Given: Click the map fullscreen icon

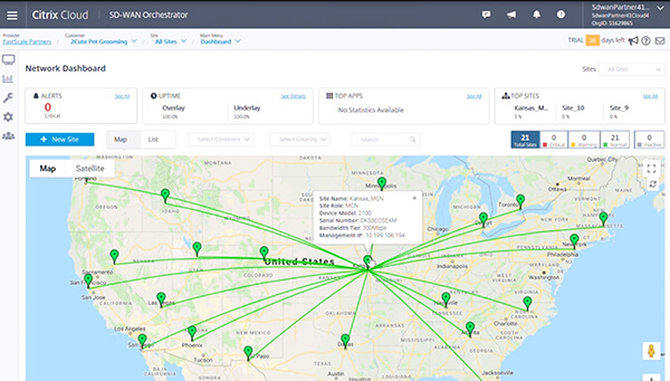Looking at the screenshot, I should tap(651, 169).
